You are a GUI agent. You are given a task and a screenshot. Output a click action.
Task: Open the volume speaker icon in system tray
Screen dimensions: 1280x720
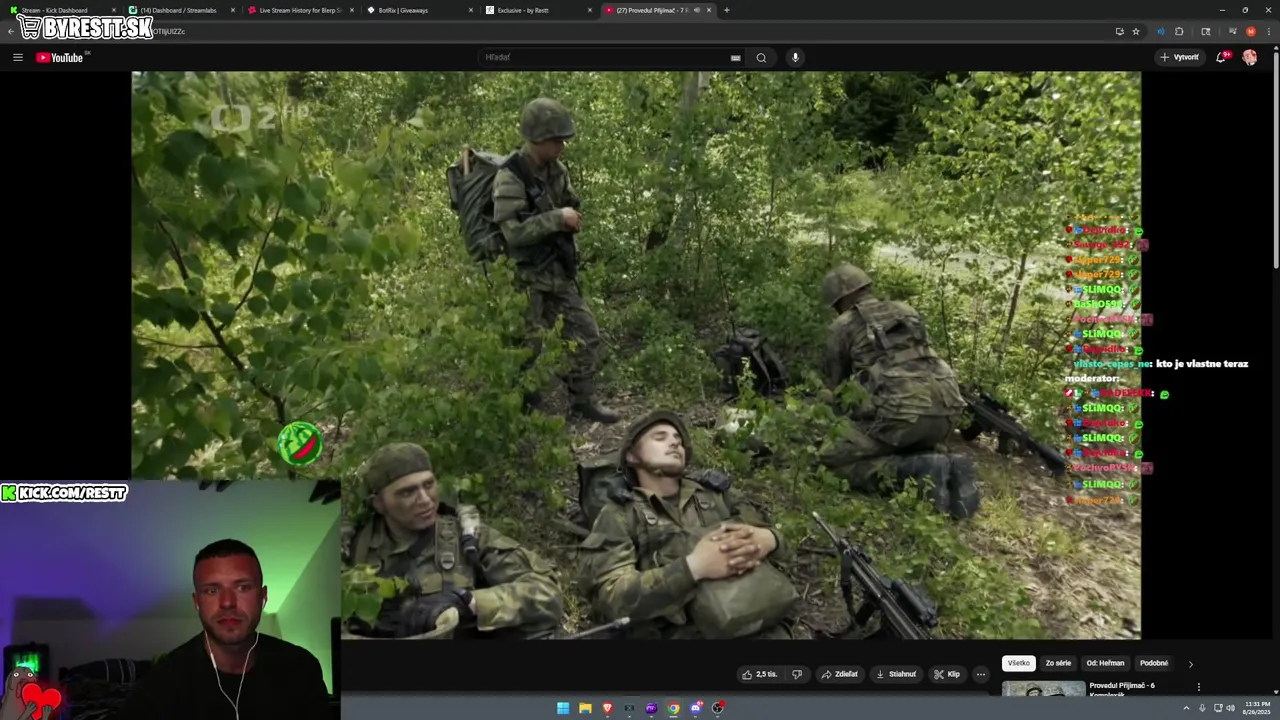point(1230,708)
